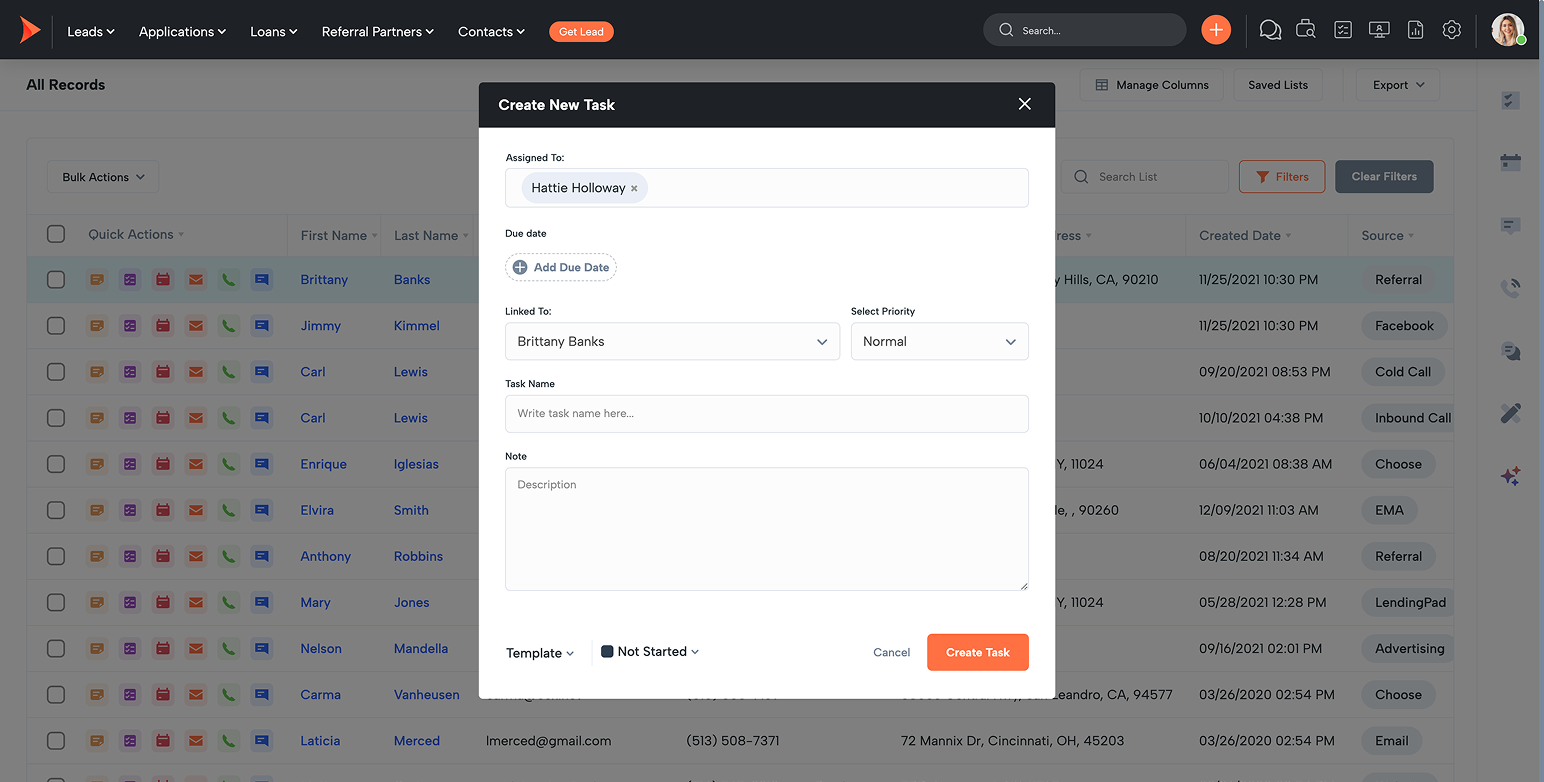Open the Not Started status dropdown
Screen dimensions: 1544x782
point(650,652)
